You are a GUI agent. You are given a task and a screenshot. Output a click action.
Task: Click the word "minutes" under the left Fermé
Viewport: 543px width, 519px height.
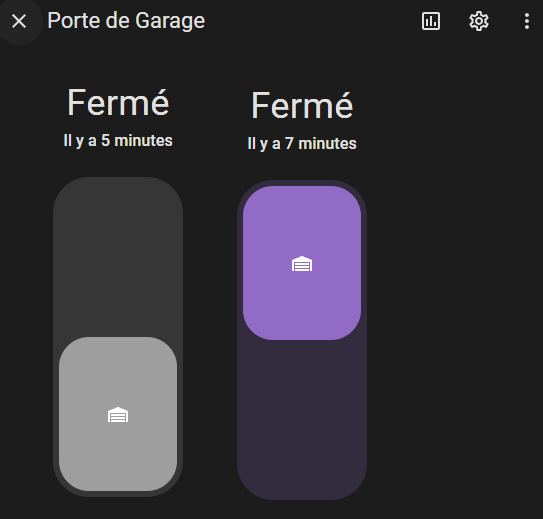point(143,141)
